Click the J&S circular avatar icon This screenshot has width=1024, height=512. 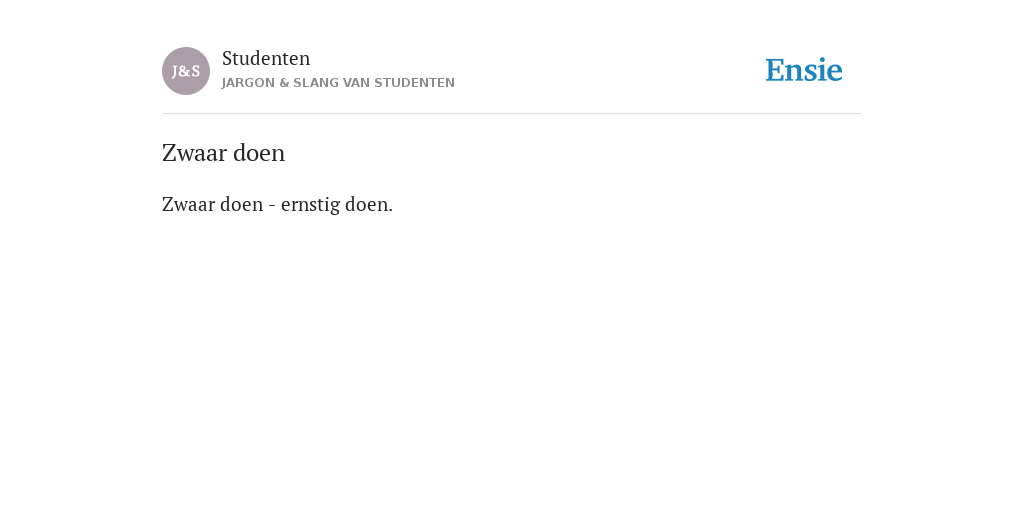click(185, 71)
